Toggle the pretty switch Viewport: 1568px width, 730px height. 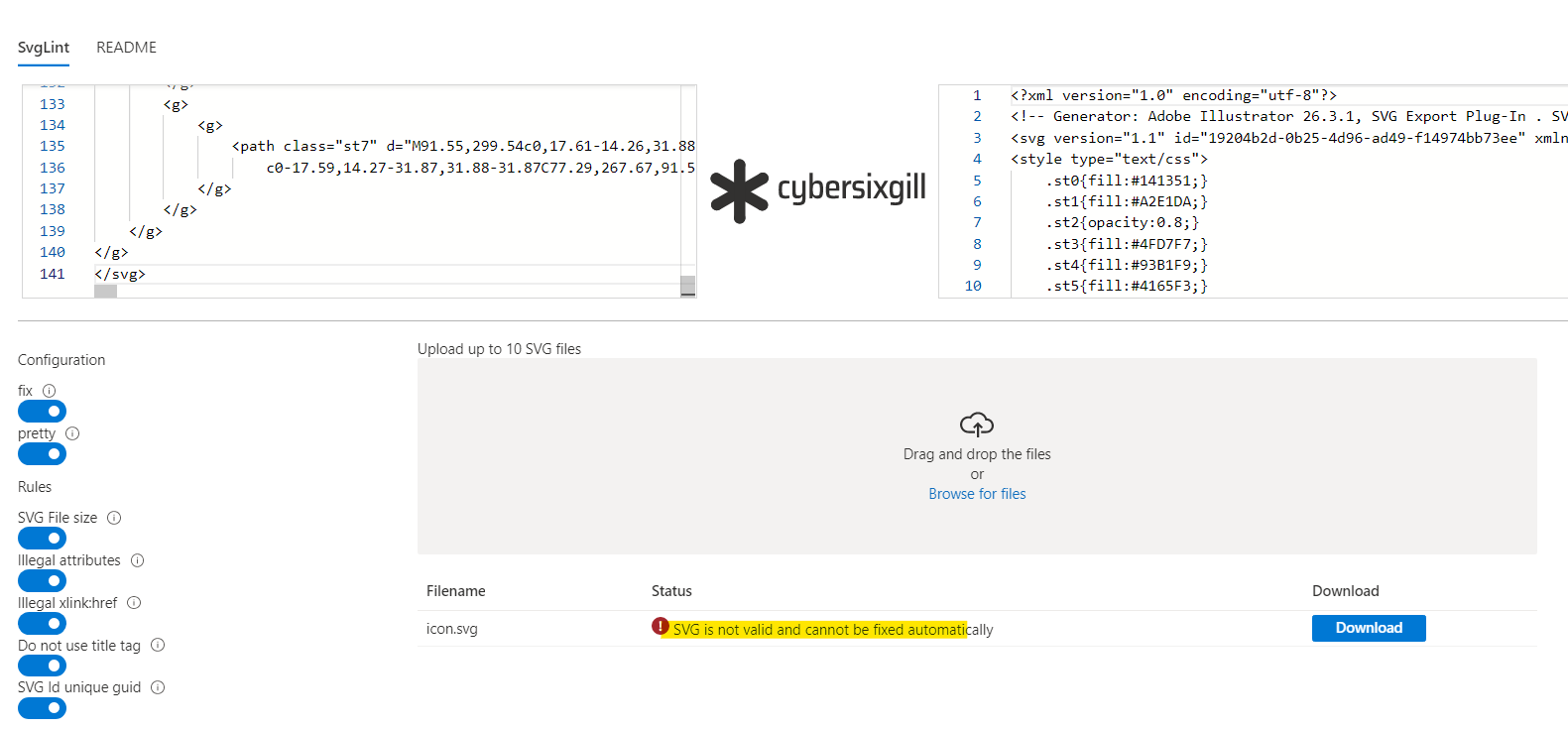[x=42, y=453]
